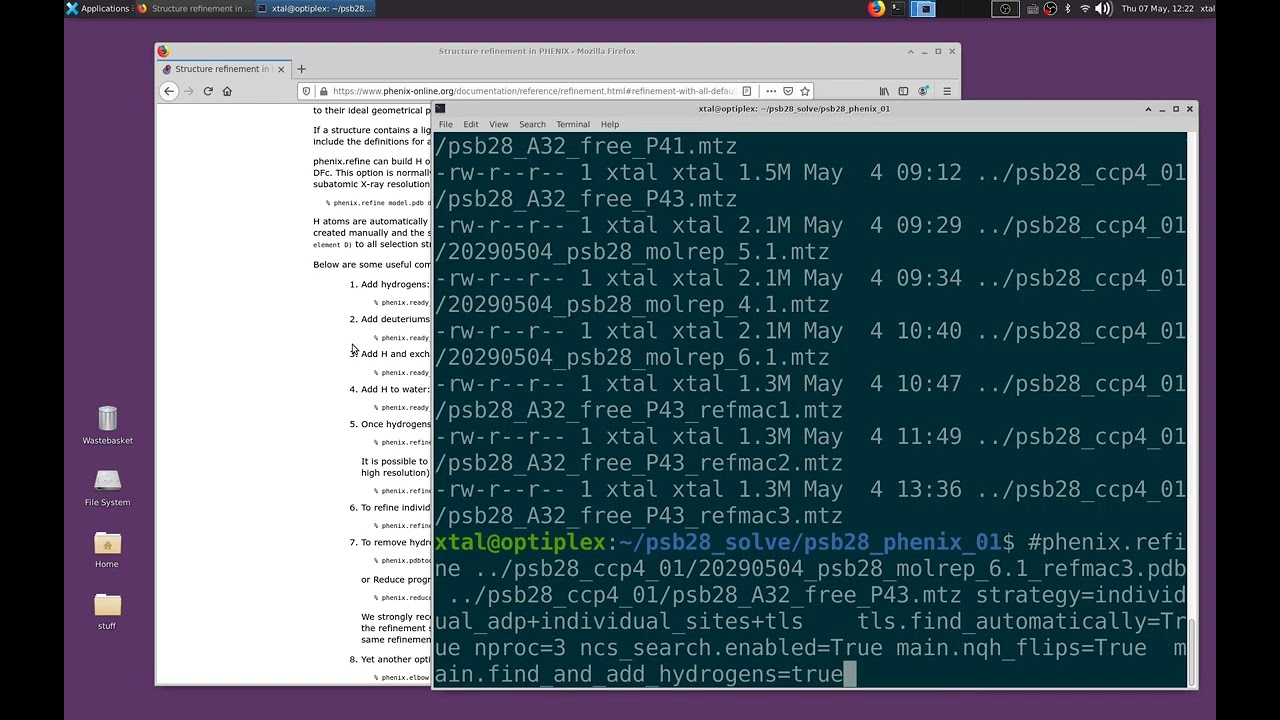Open terminal Search menu
This screenshot has height=720, width=1280.
(532, 124)
